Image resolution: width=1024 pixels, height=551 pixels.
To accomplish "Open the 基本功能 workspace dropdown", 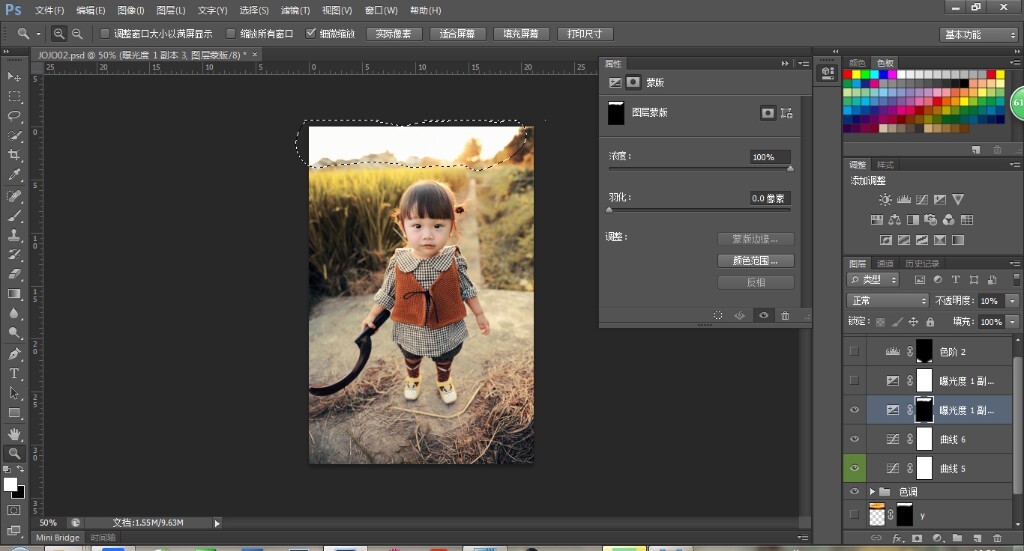I will pos(979,35).
